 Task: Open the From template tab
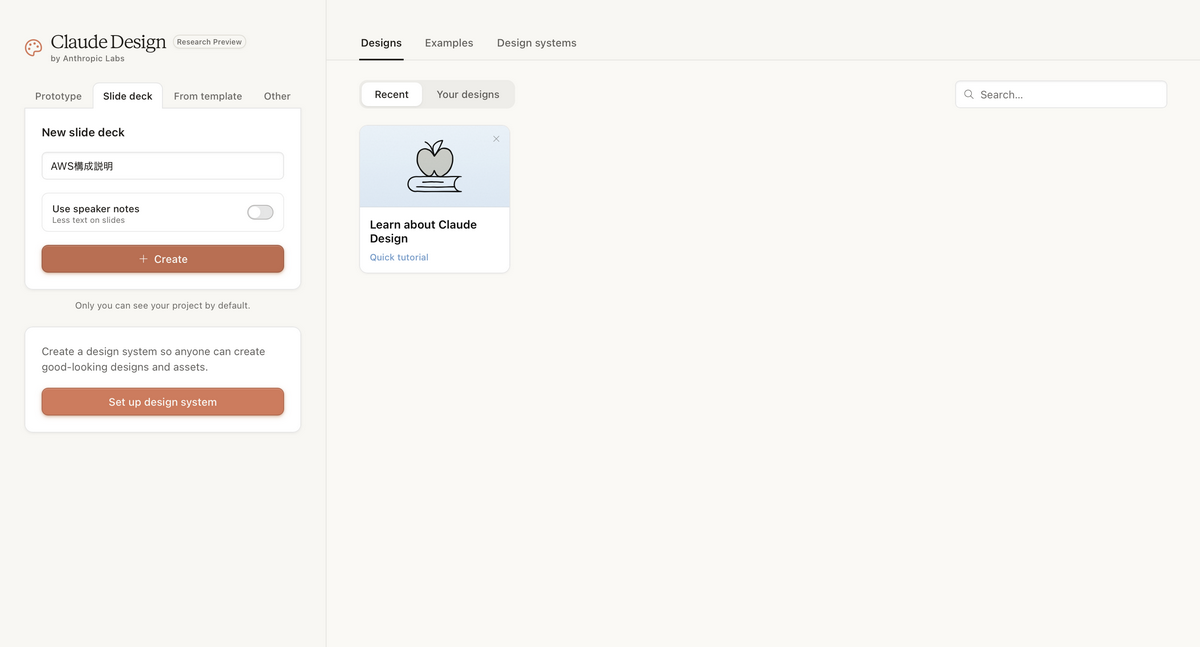pyautogui.click(x=208, y=96)
